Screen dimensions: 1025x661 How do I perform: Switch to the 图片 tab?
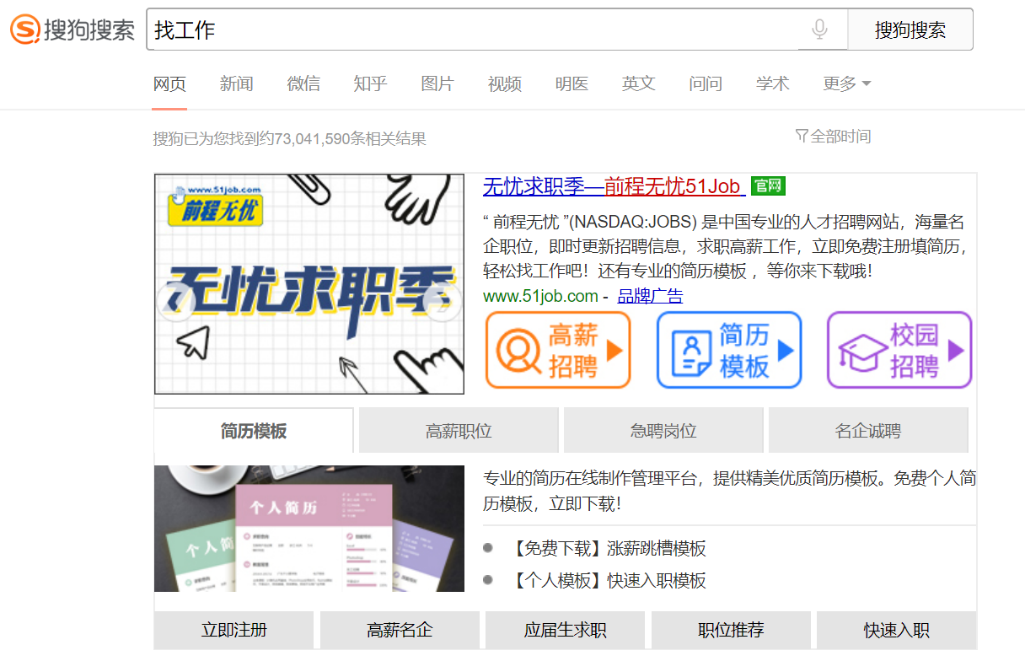(x=437, y=84)
